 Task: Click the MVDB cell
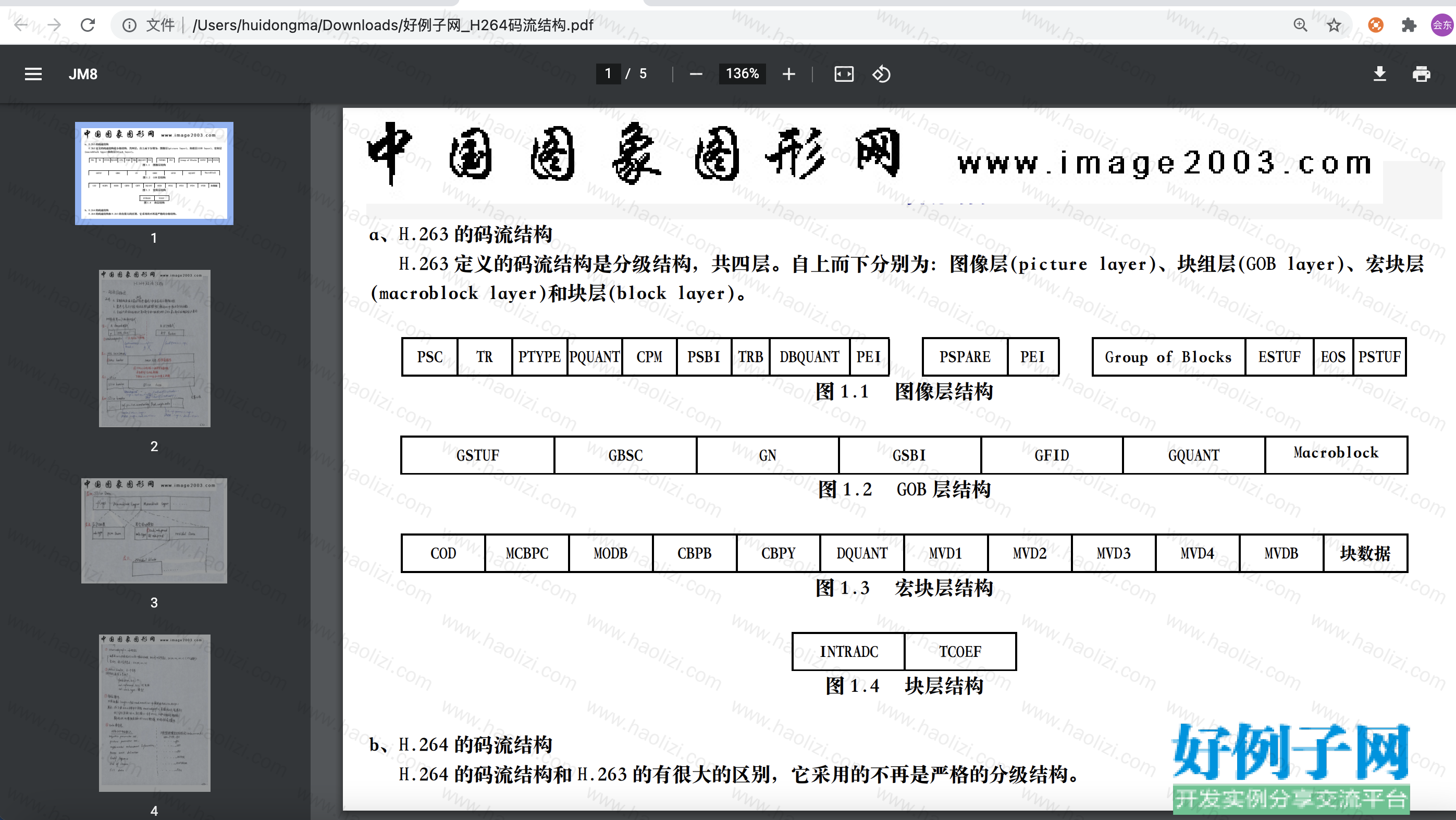click(1281, 553)
